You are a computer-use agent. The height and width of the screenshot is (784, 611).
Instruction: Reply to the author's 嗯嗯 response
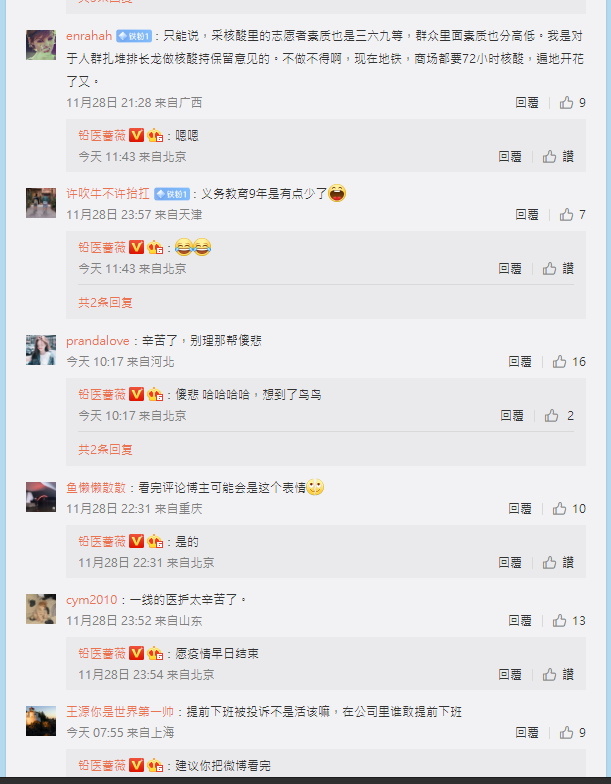(x=510, y=156)
